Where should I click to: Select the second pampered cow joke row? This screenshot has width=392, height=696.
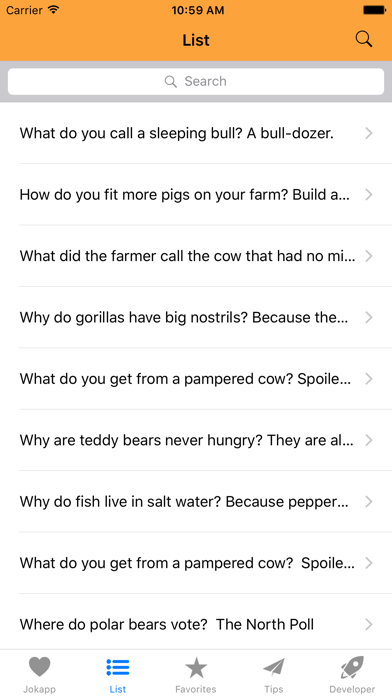(x=196, y=563)
